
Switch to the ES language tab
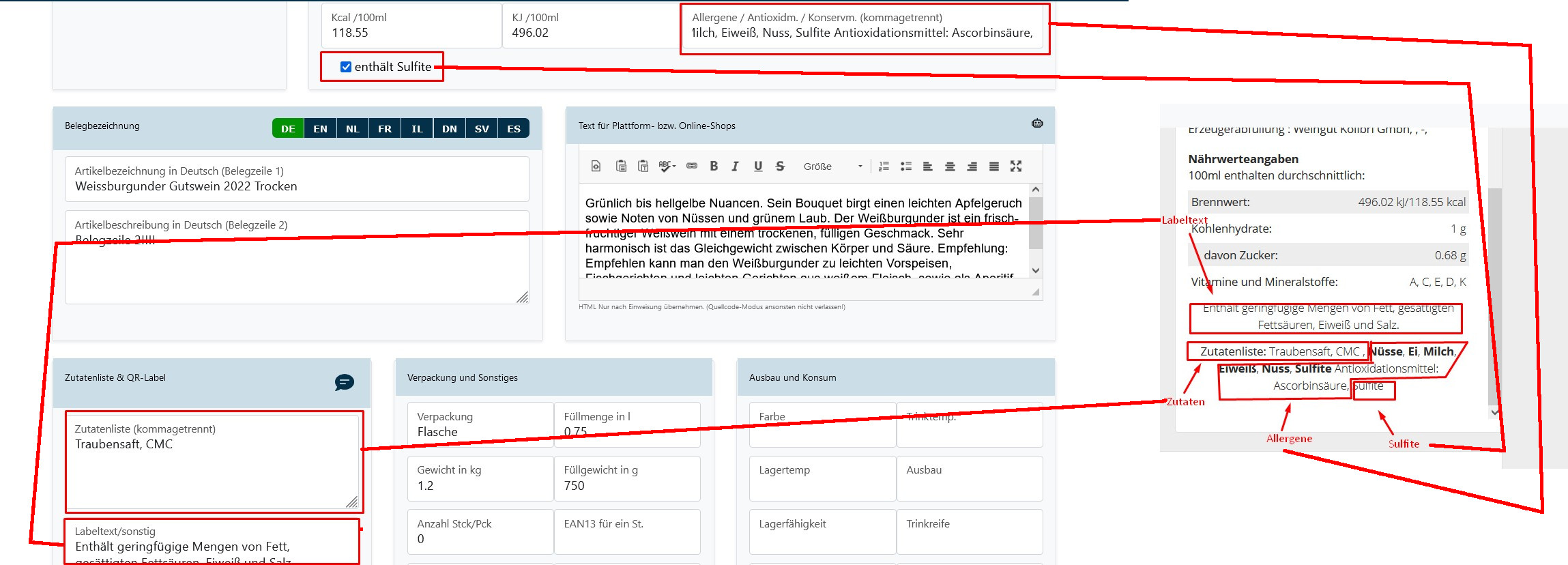tap(514, 128)
